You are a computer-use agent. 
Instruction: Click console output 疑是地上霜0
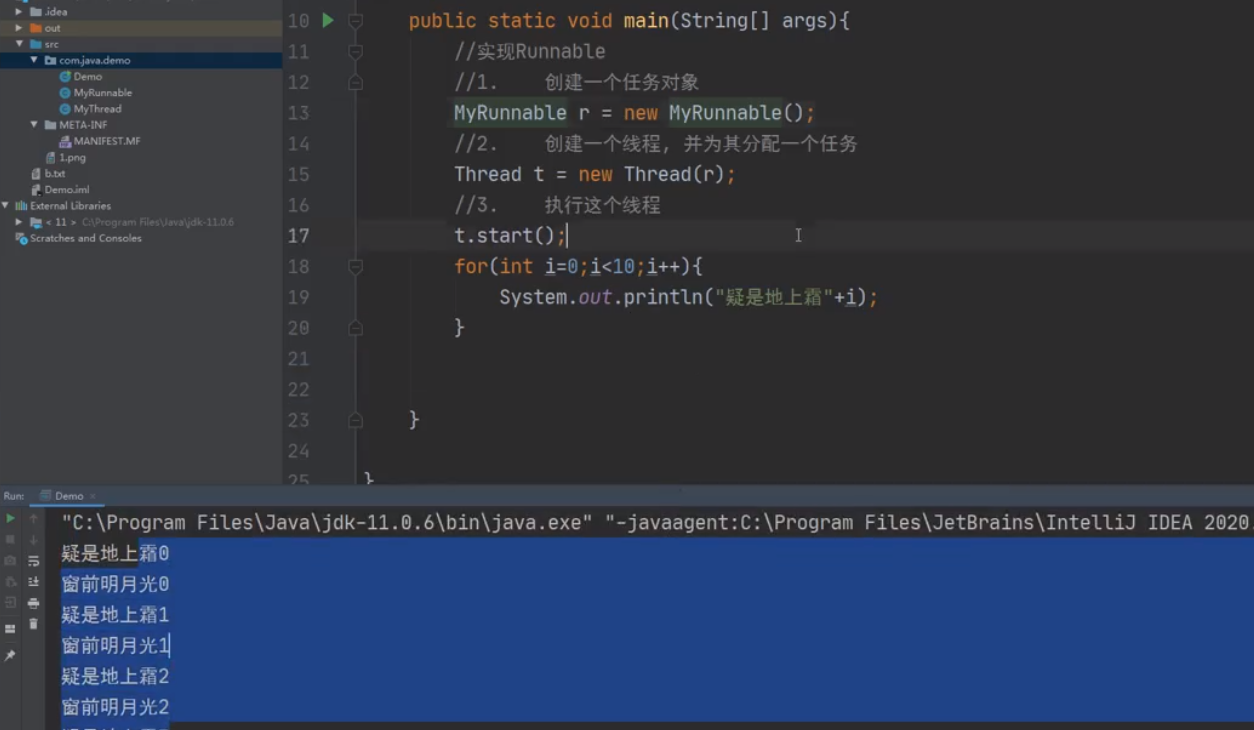pos(115,553)
